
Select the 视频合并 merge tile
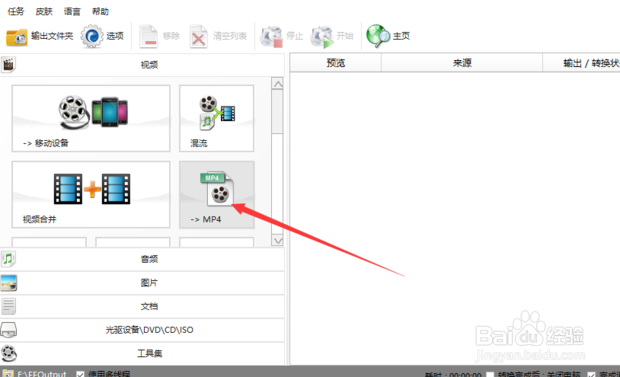pos(91,194)
